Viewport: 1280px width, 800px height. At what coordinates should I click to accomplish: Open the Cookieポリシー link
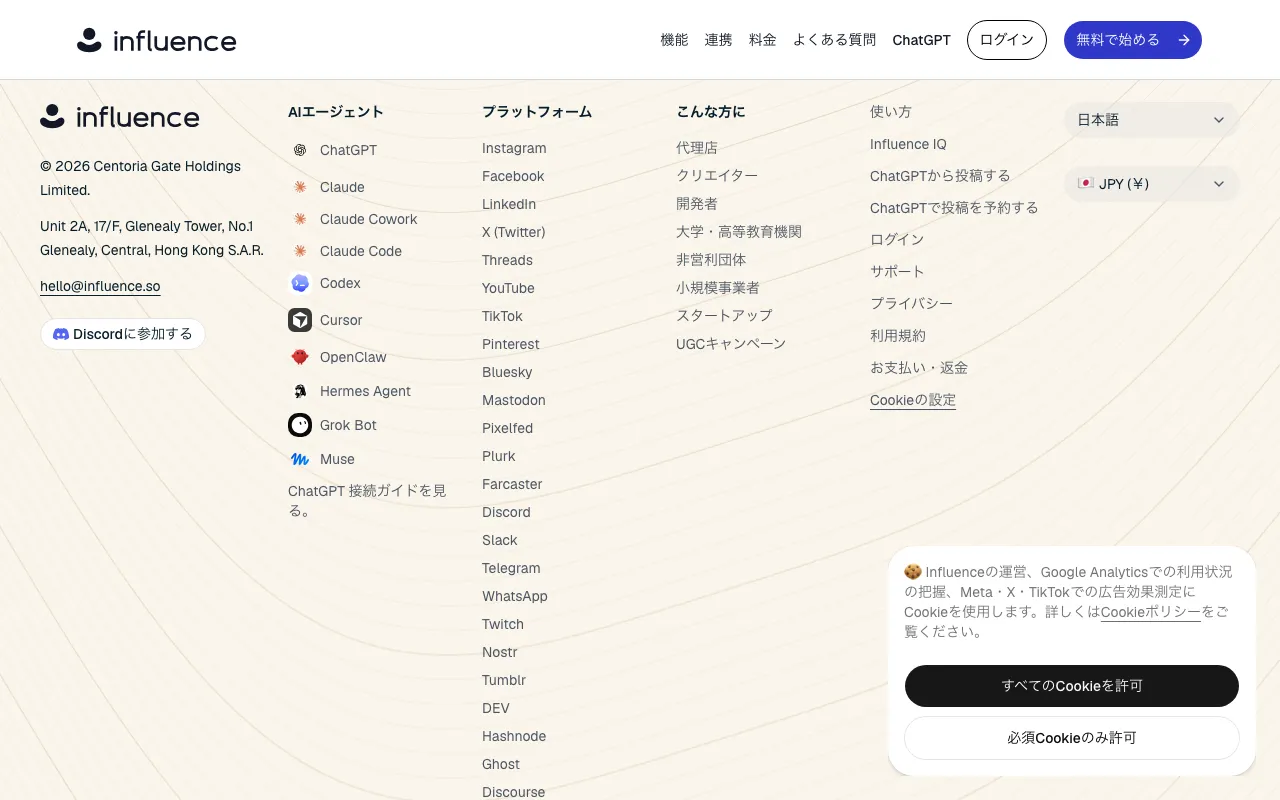(1150, 612)
